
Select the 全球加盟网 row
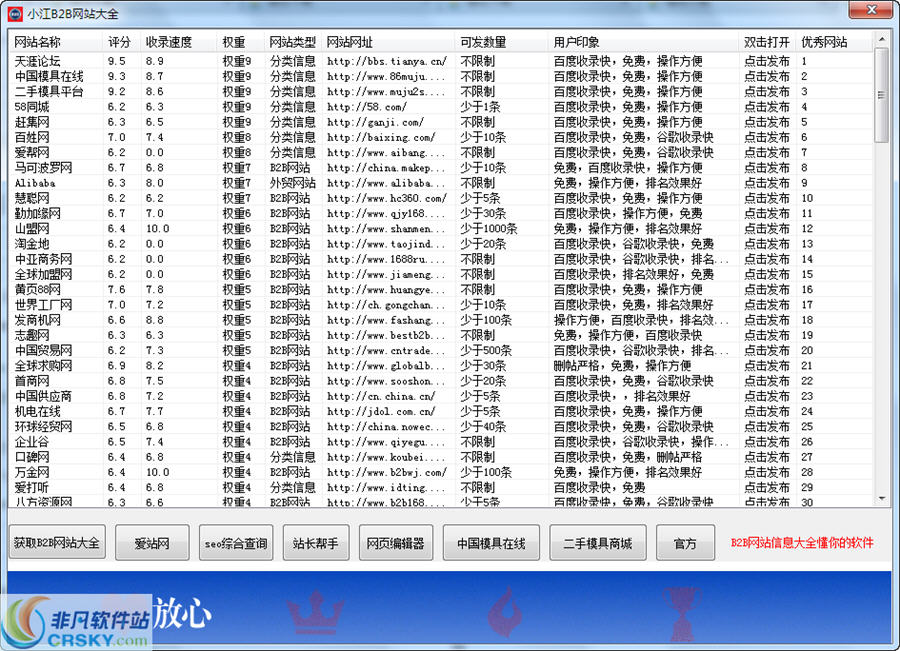441,274
